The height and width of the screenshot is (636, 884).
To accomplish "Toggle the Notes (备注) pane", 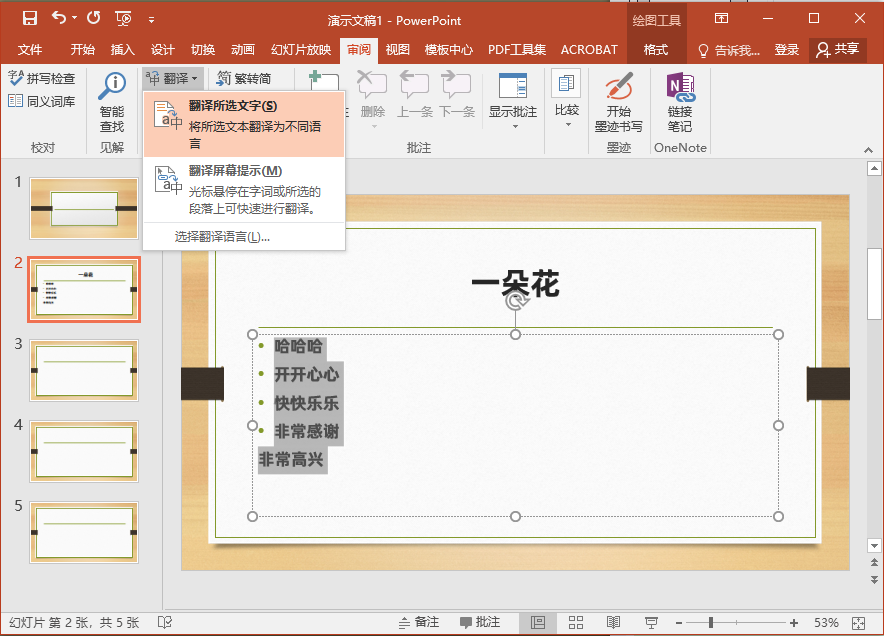I will click(x=418, y=622).
